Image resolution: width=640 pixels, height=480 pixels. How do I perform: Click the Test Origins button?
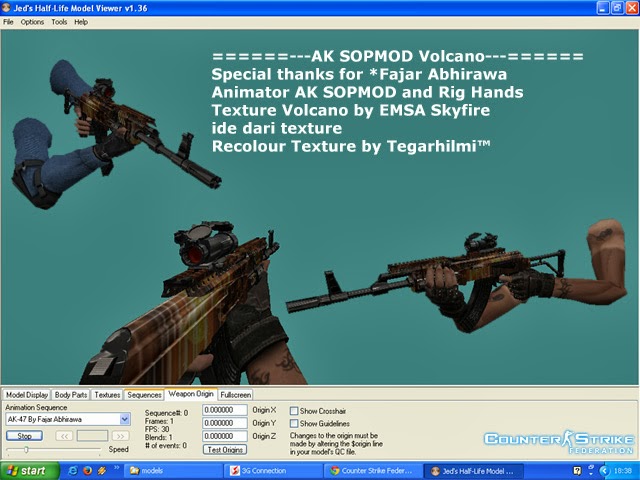pos(225,449)
